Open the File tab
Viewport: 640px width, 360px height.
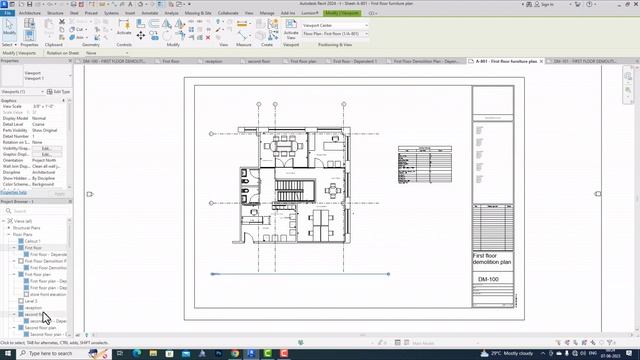point(8,13)
